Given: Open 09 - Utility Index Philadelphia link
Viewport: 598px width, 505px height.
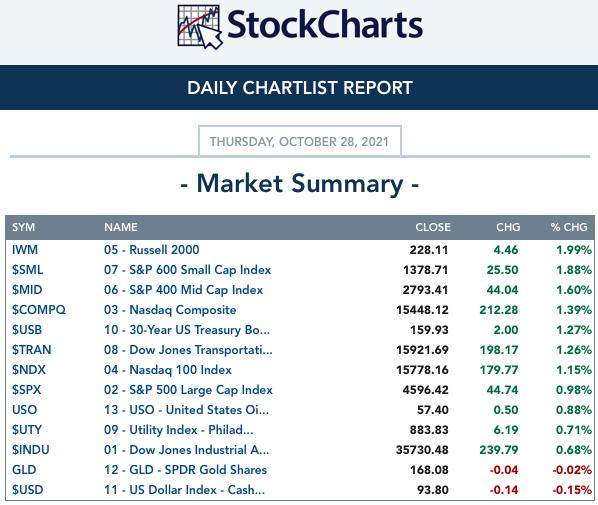Looking at the screenshot, I should click(178, 430).
